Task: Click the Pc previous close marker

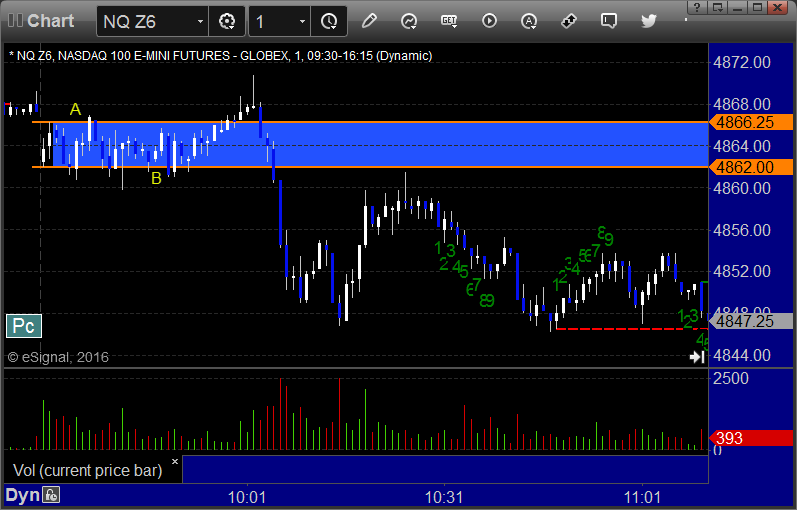Action: (x=23, y=326)
